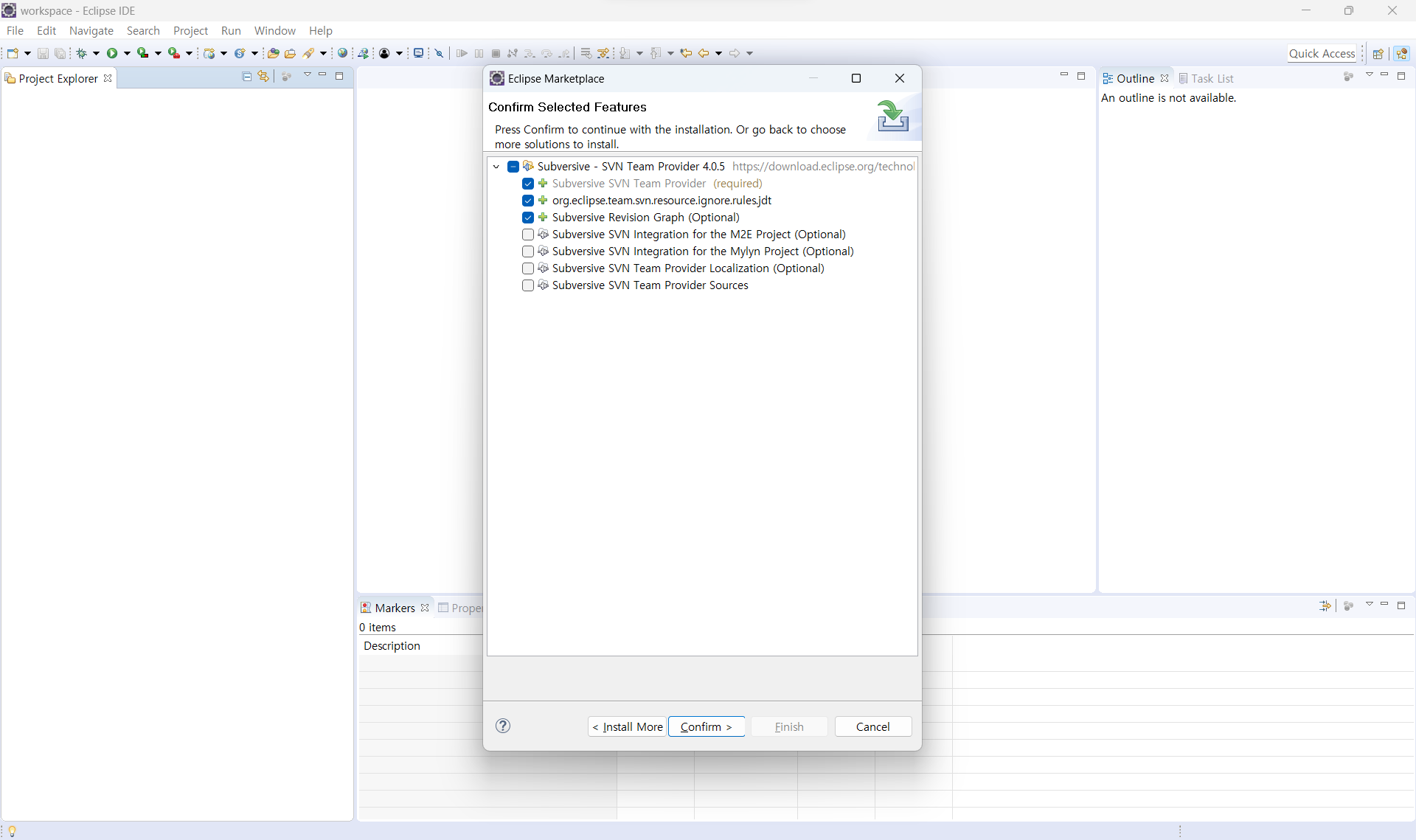The height and width of the screenshot is (840, 1416).
Task: Maximize the Outline panel
Action: [x=1401, y=76]
